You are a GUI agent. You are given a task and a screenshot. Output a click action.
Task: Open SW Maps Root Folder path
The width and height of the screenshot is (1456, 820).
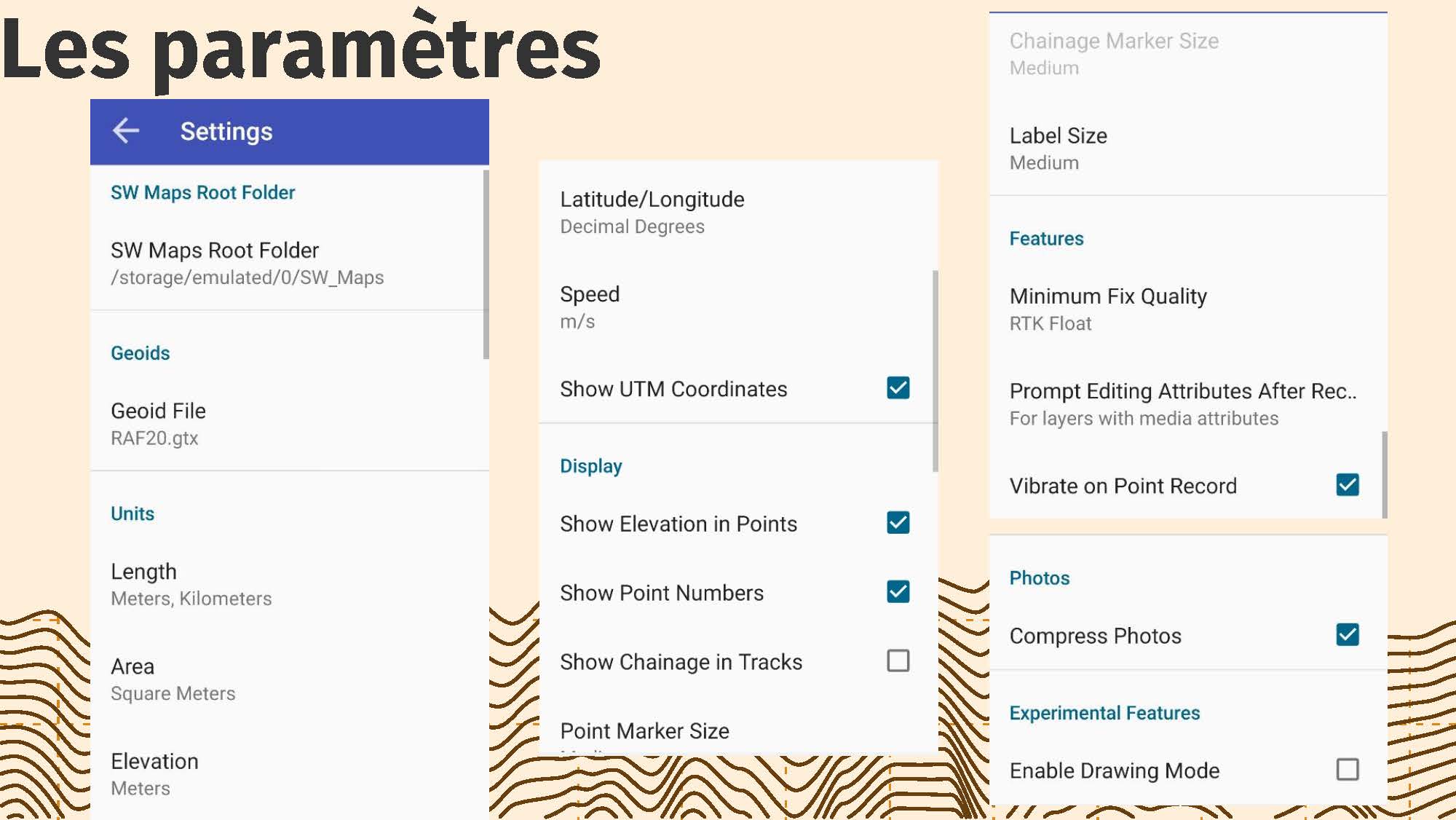coord(246,263)
